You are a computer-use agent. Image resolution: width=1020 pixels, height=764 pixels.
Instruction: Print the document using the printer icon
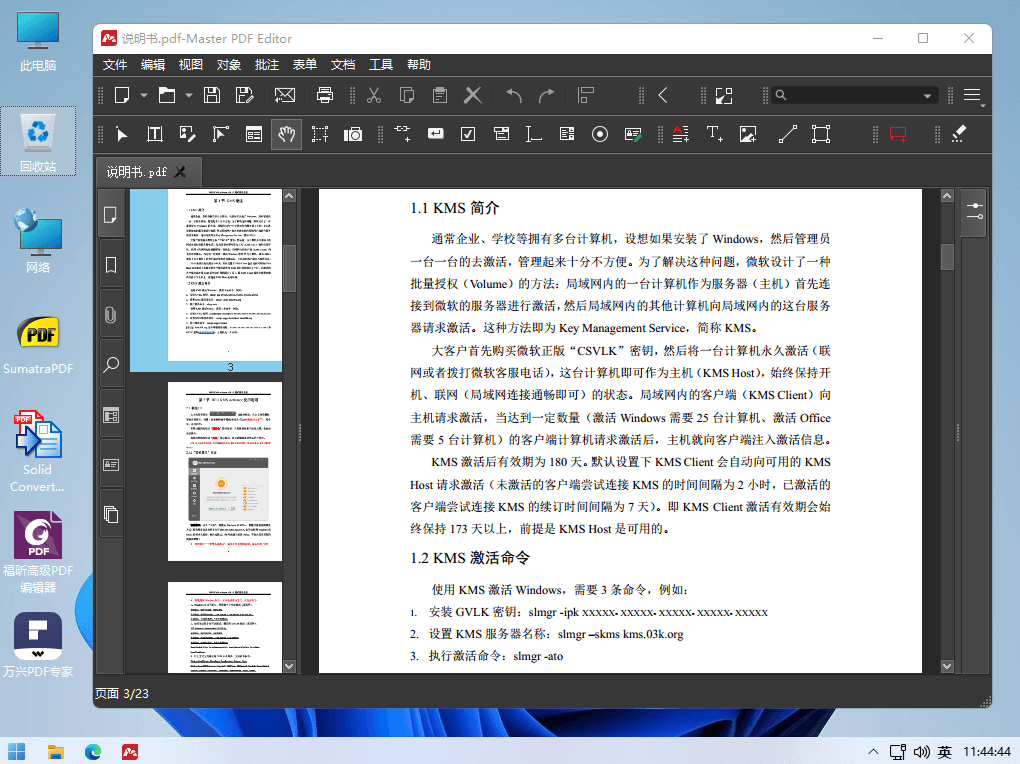[x=325, y=95]
